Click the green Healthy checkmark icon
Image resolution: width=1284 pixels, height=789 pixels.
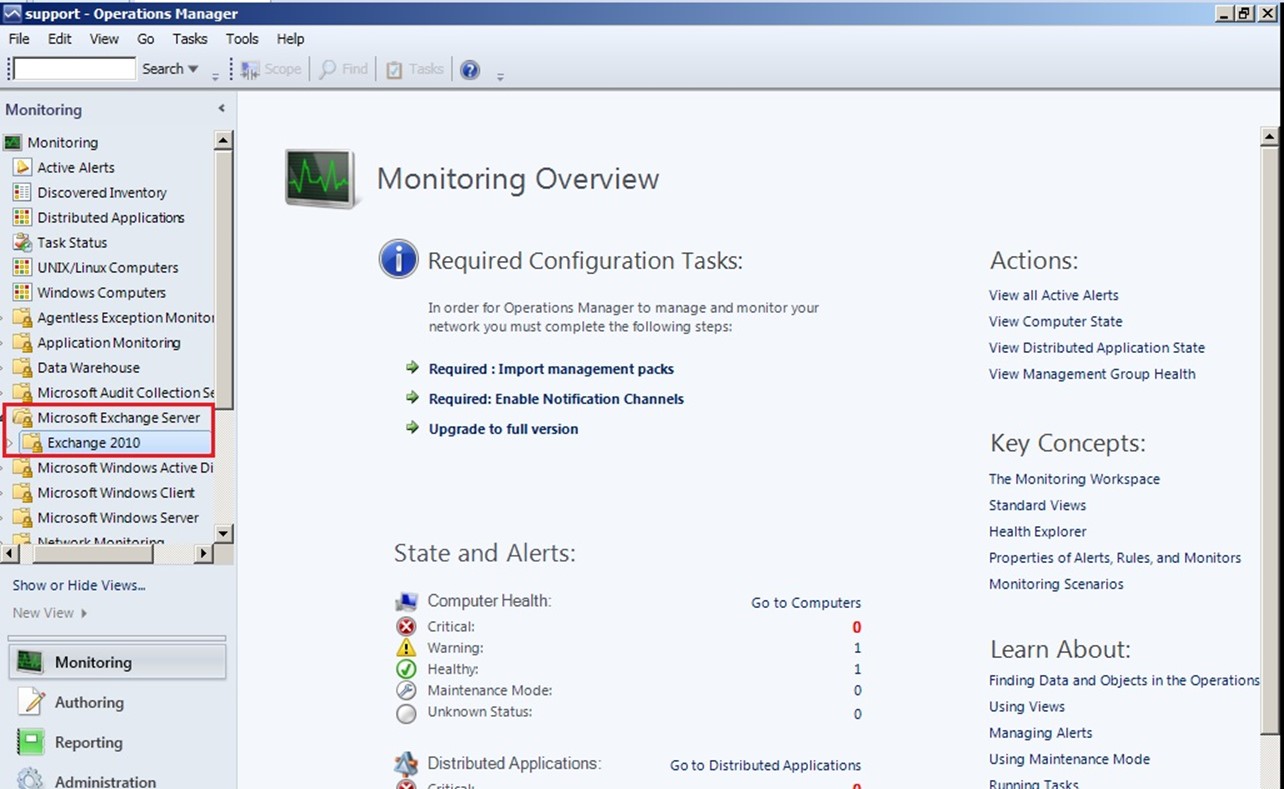tap(406, 669)
